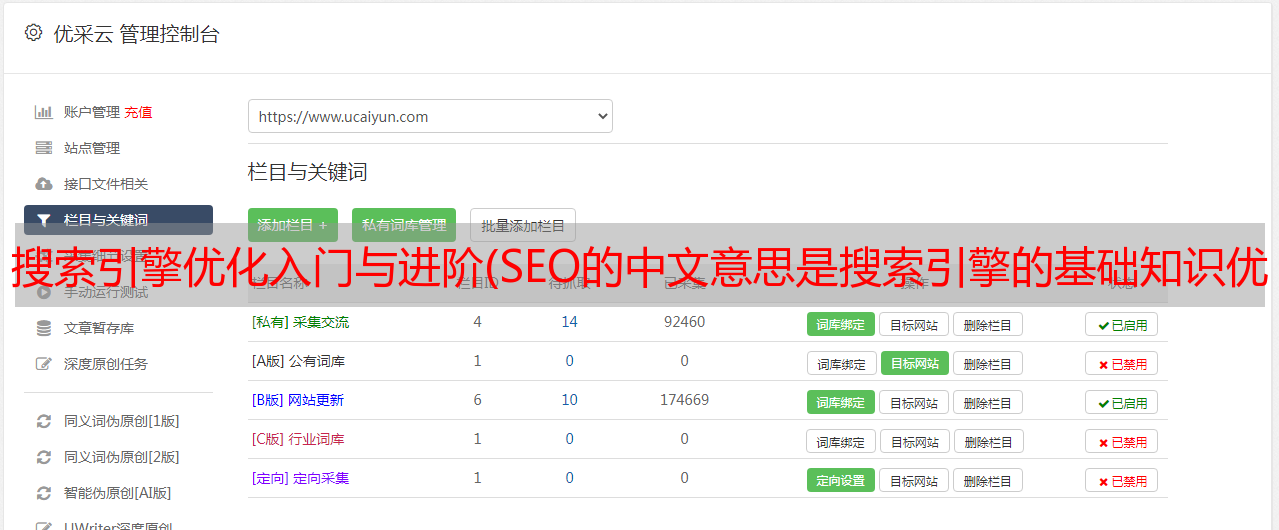Toggle 已启用 status for 网站更新
This screenshot has height=530, width=1279.
pyautogui.click(x=1121, y=402)
